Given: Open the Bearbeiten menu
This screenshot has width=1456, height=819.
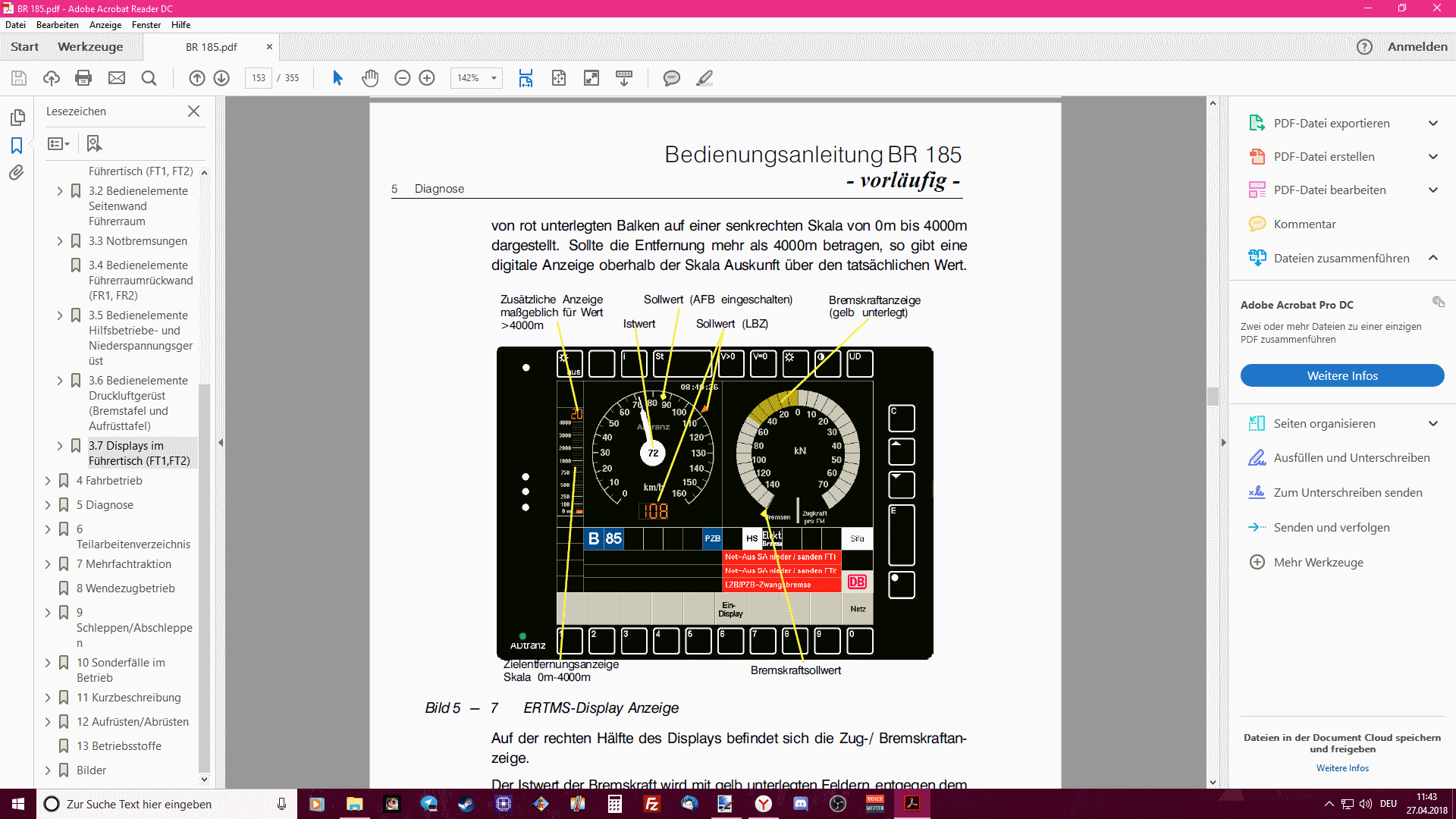Looking at the screenshot, I should 58,25.
